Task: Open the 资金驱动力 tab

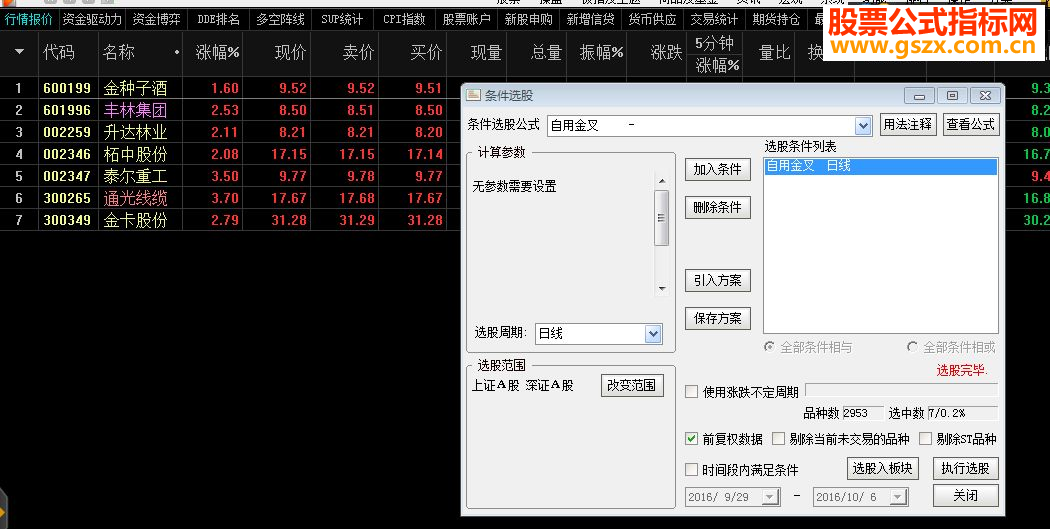Action: [x=92, y=19]
